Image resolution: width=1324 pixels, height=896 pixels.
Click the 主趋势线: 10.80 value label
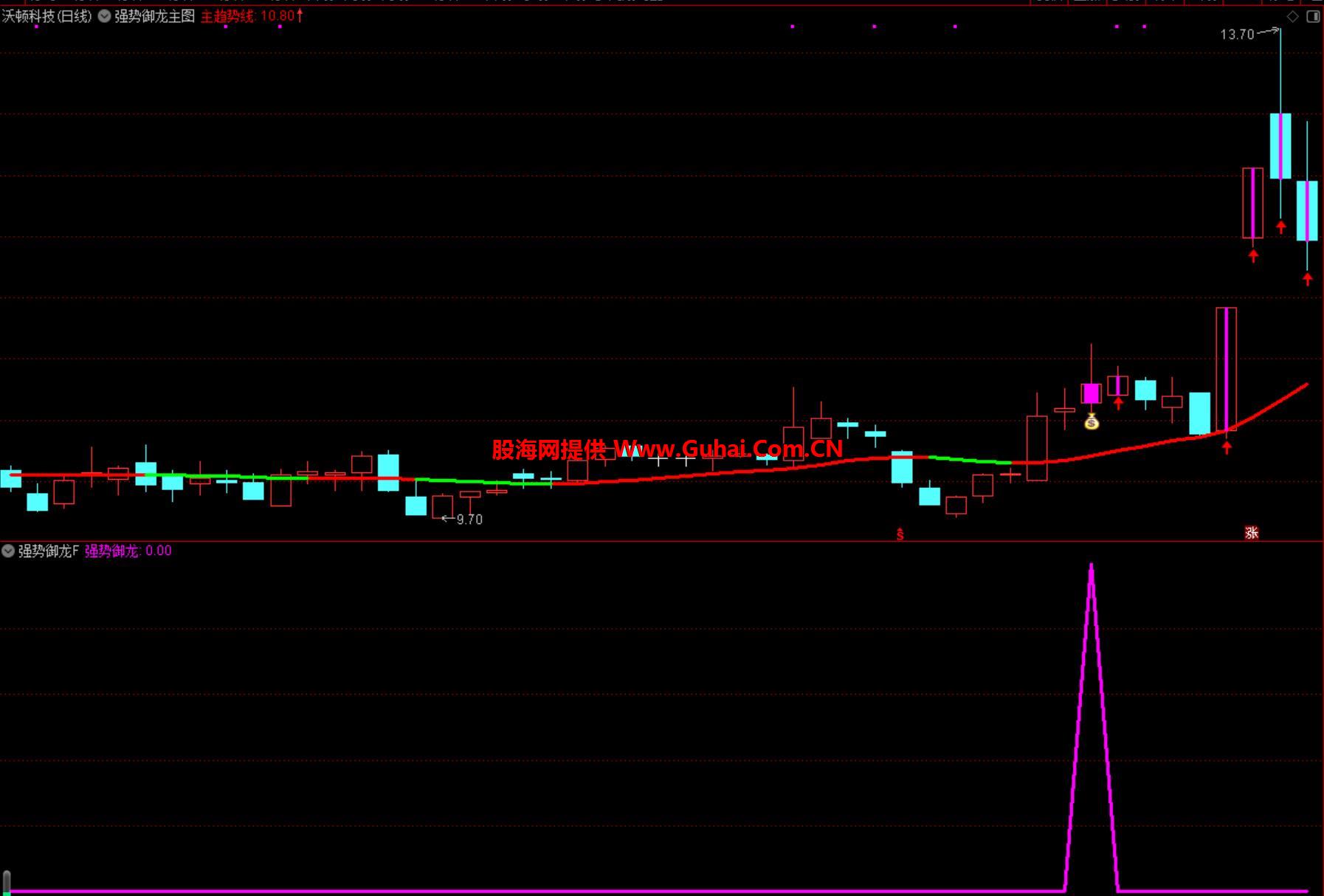coord(252,16)
